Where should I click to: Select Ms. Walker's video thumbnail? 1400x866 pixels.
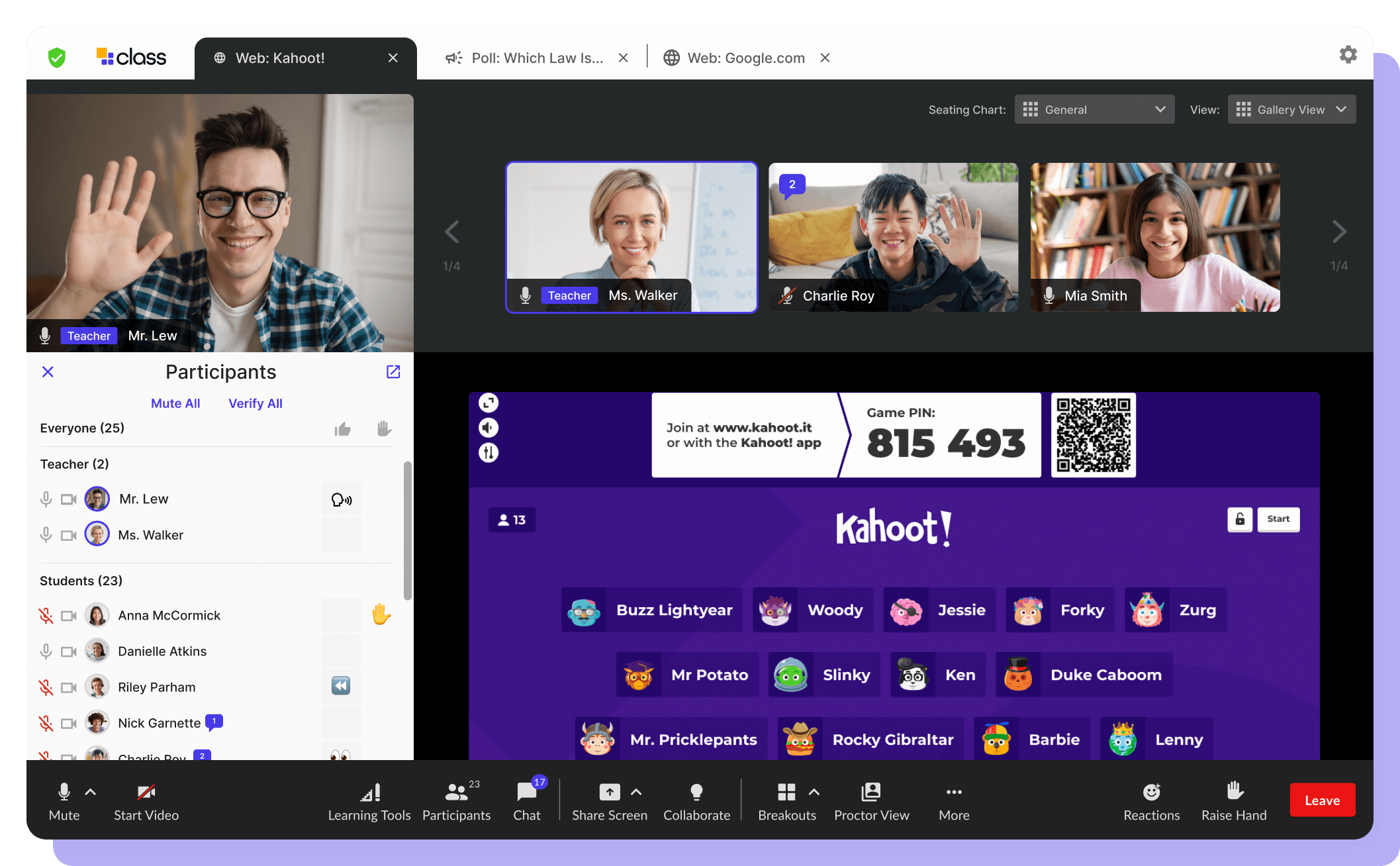(631, 237)
